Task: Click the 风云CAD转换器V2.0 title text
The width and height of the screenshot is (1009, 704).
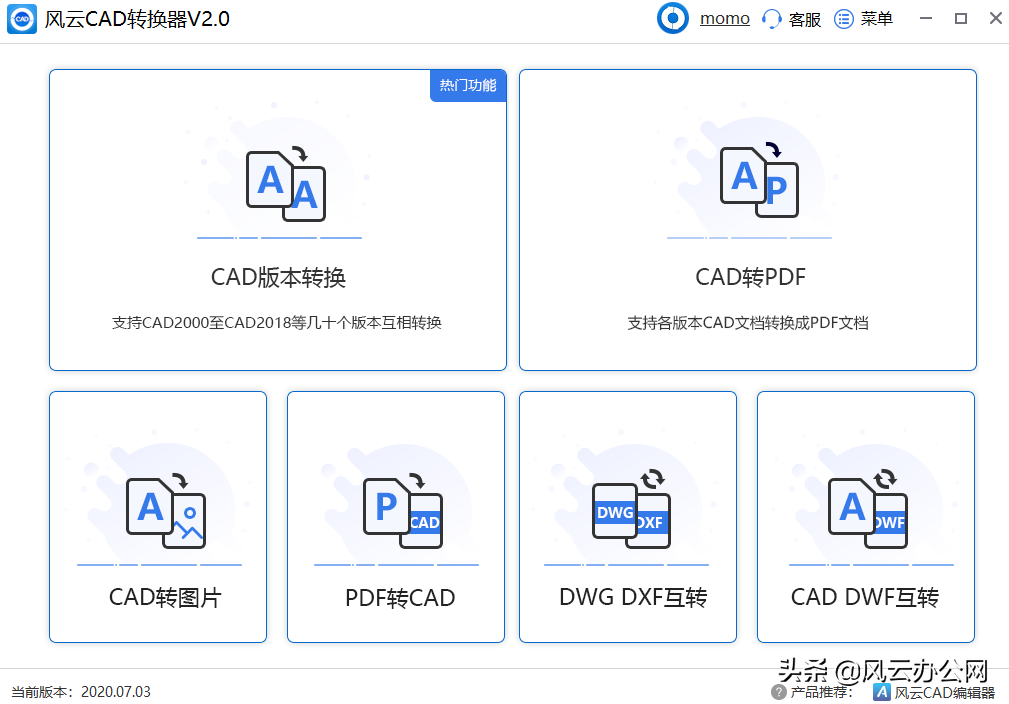Action: [137, 19]
